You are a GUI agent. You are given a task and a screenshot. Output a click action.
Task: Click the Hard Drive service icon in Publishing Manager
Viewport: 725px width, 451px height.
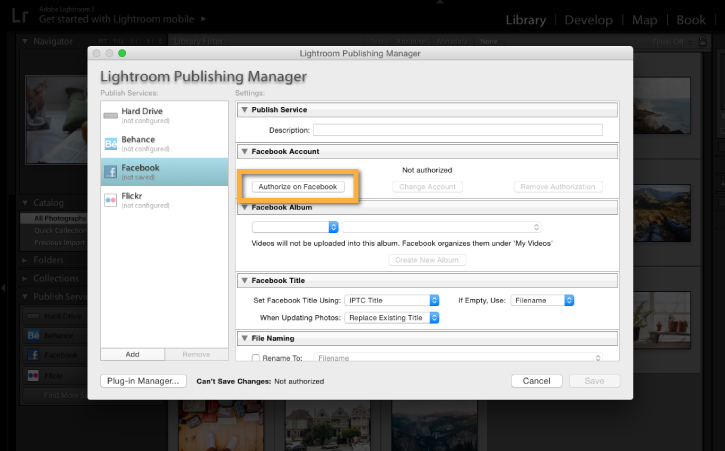point(111,116)
